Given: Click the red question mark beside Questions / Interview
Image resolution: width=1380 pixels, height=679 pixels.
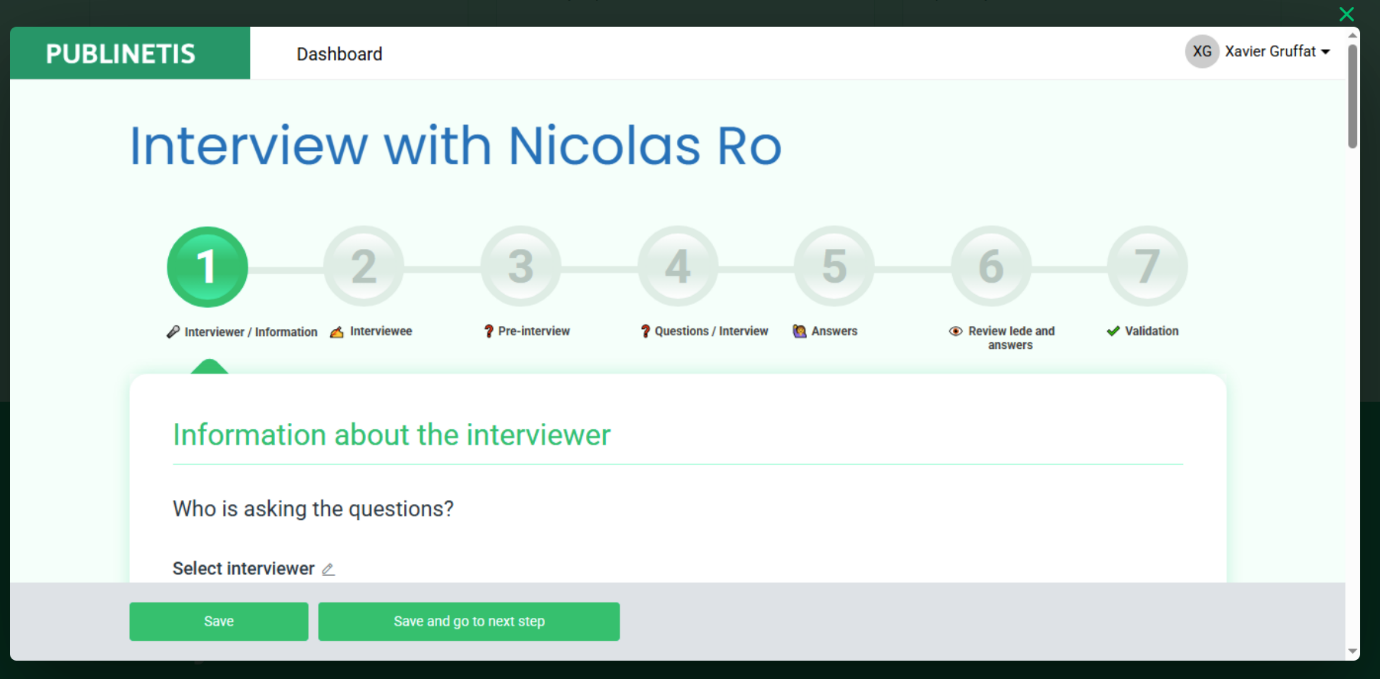Looking at the screenshot, I should click(x=646, y=331).
